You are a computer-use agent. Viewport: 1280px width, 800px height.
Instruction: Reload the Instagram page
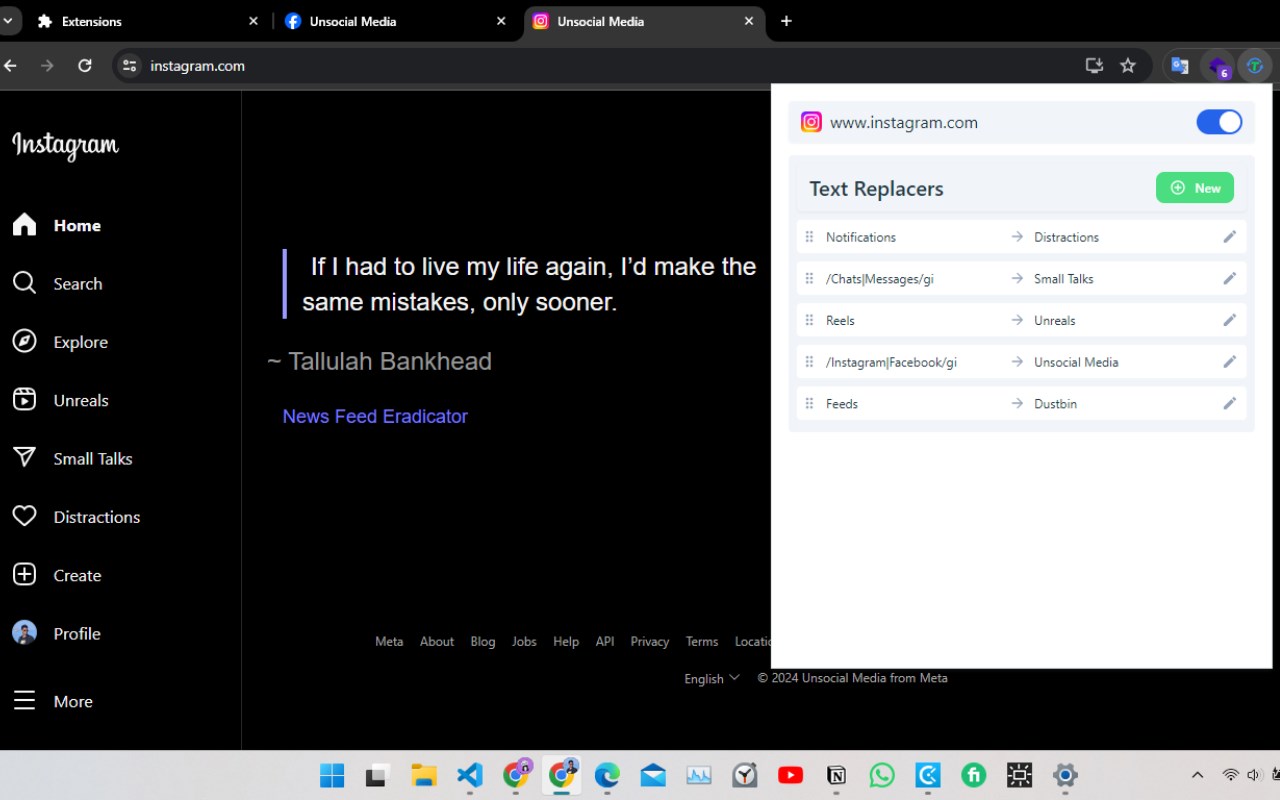click(85, 66)
